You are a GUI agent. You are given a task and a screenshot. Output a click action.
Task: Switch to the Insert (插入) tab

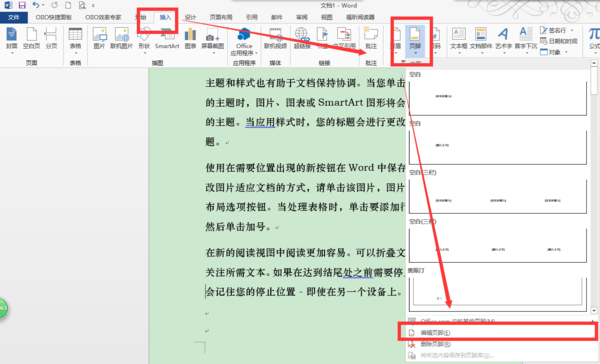click(165, 17)
